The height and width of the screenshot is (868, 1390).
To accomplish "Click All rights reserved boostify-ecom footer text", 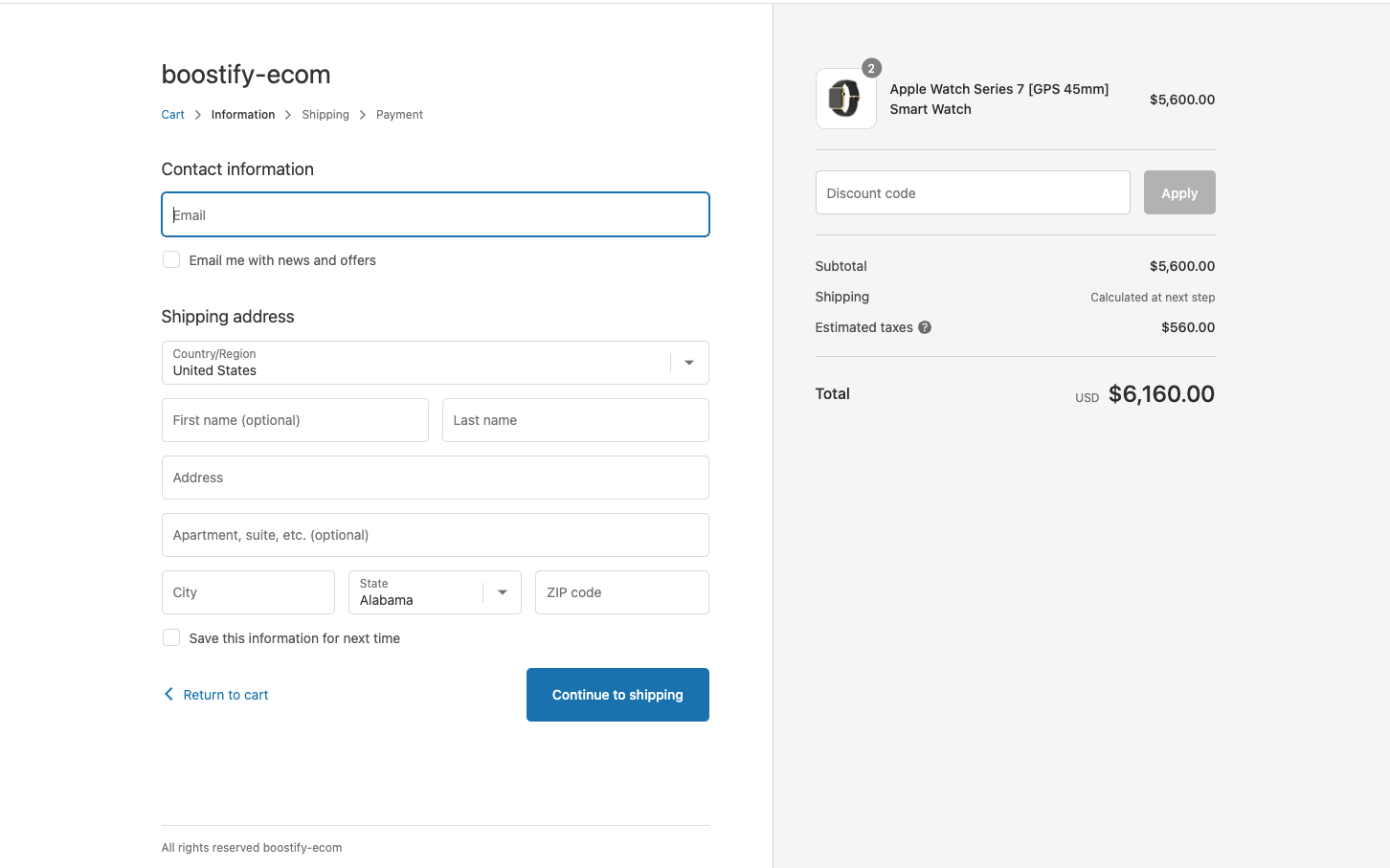I will point(252,848).
